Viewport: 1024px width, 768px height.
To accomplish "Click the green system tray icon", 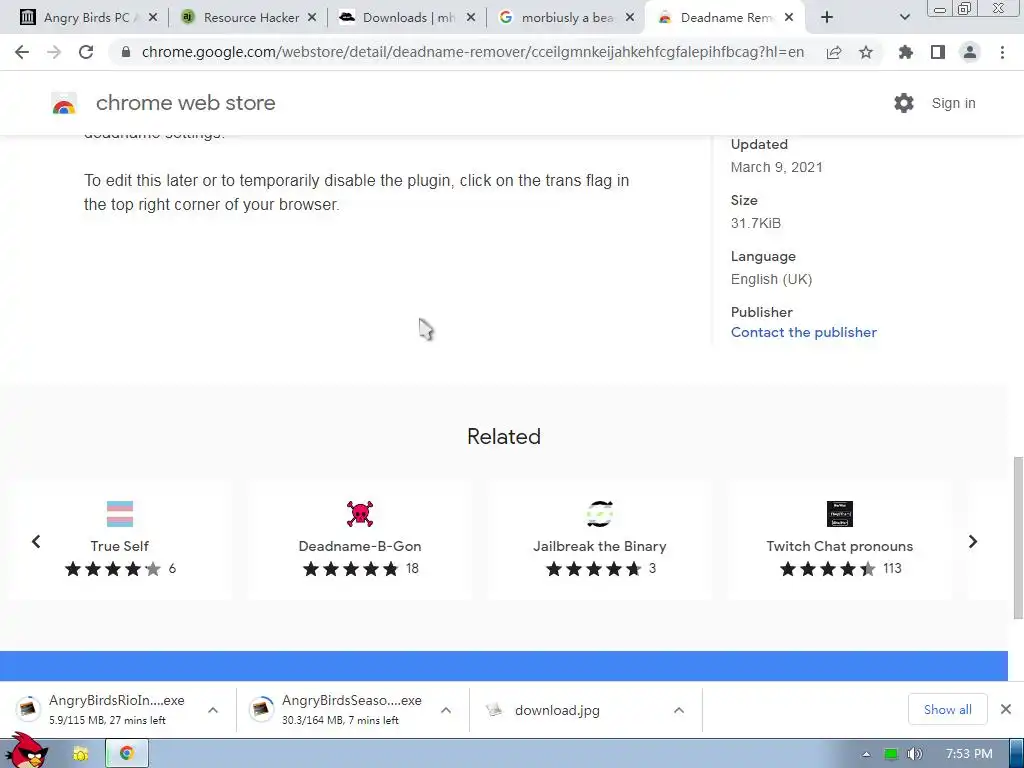I will pyautogui.click(x=891, y=754).
